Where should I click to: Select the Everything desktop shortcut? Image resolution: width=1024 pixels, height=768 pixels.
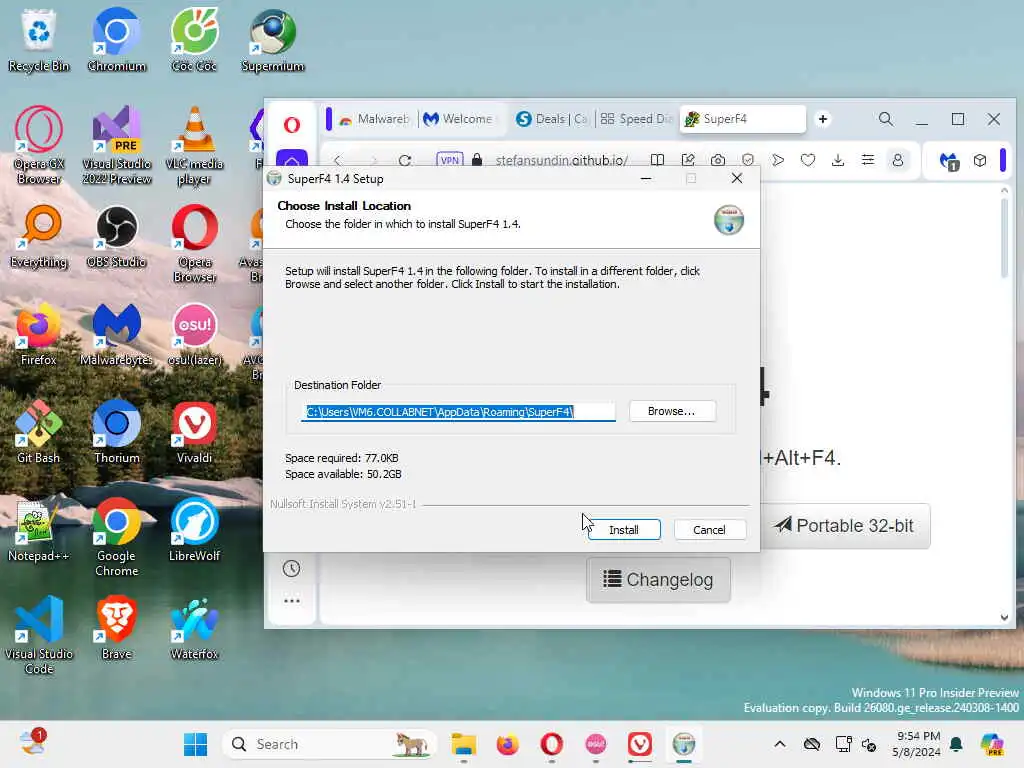[x=39, y=236]
